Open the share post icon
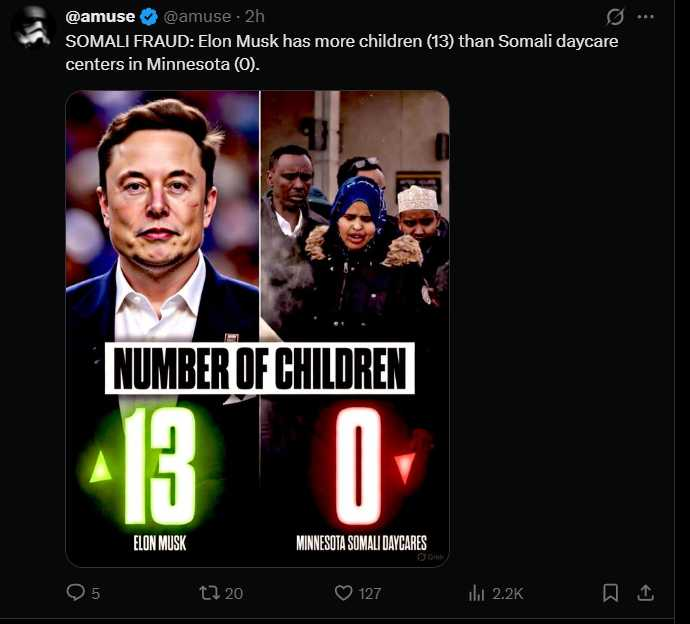The height and width of the screenshot is (624, 690). click(646, 593)
